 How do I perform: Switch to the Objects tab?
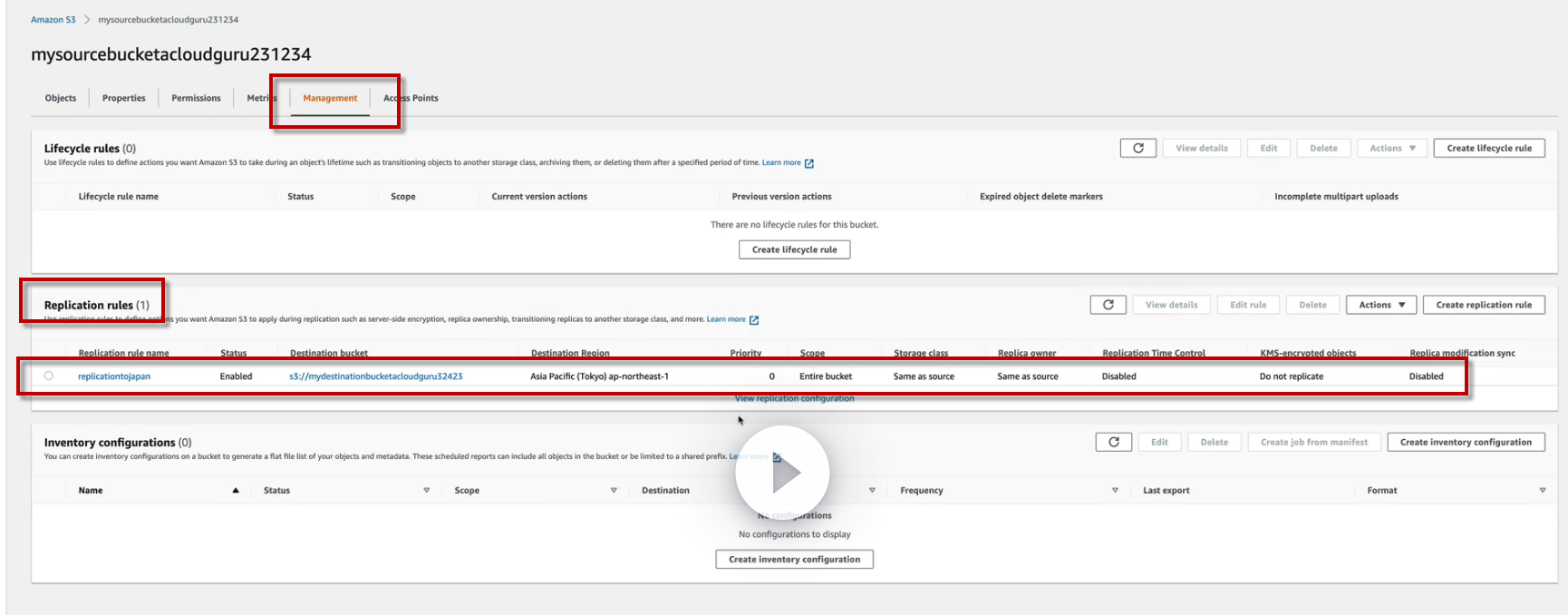61,98
